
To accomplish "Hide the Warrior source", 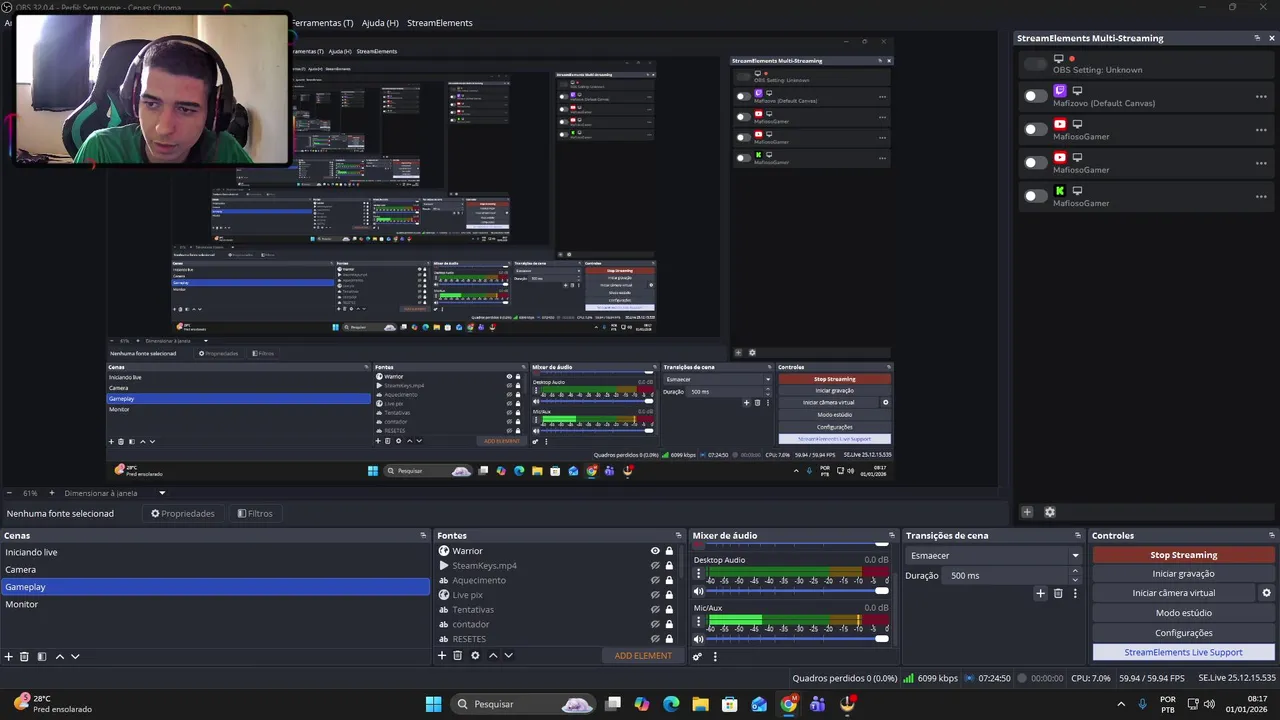I will point(655,551).
